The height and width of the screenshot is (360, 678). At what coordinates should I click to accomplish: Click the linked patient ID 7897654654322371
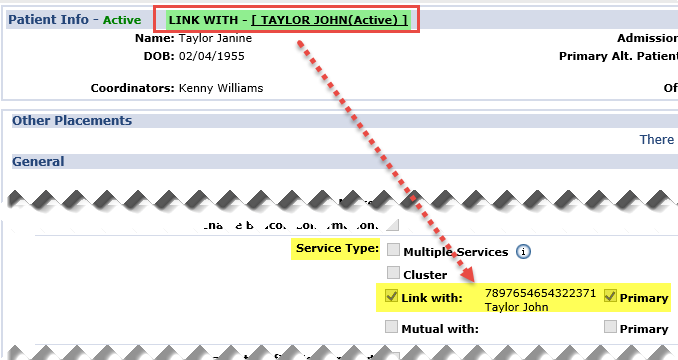[x=540, y=293]
